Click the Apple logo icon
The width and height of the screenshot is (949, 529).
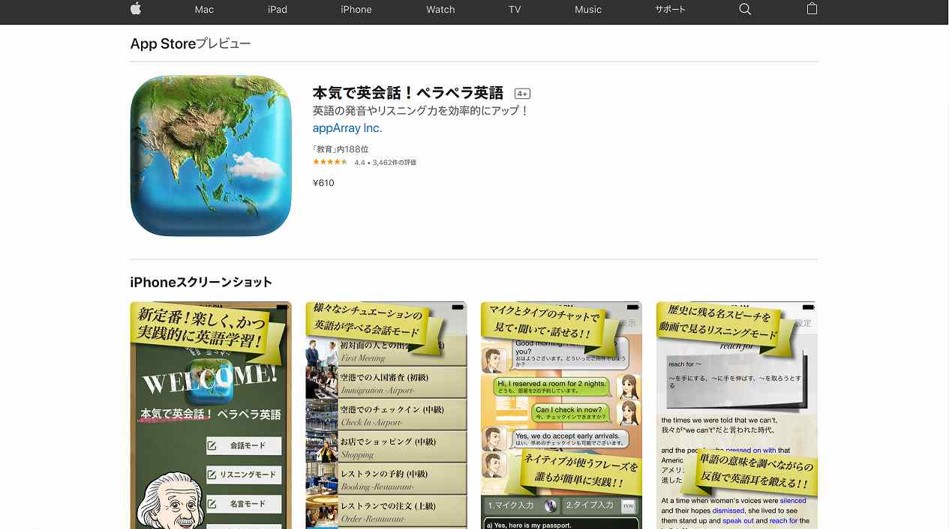pos(135,9)
